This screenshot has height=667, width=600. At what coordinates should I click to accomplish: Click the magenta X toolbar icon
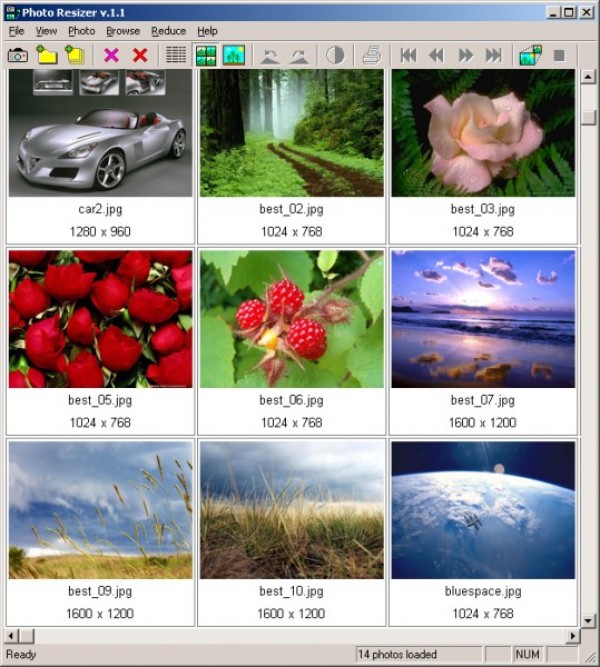point(111,55)
